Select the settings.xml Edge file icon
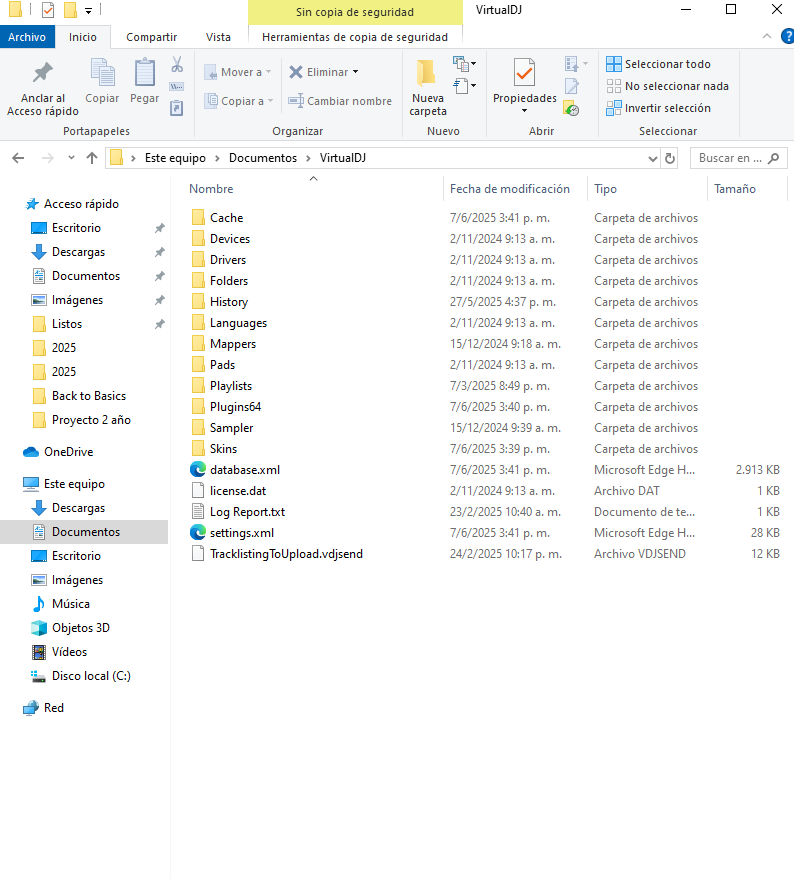The width and height of the screenshot is (794, 879). click(197, 532)
